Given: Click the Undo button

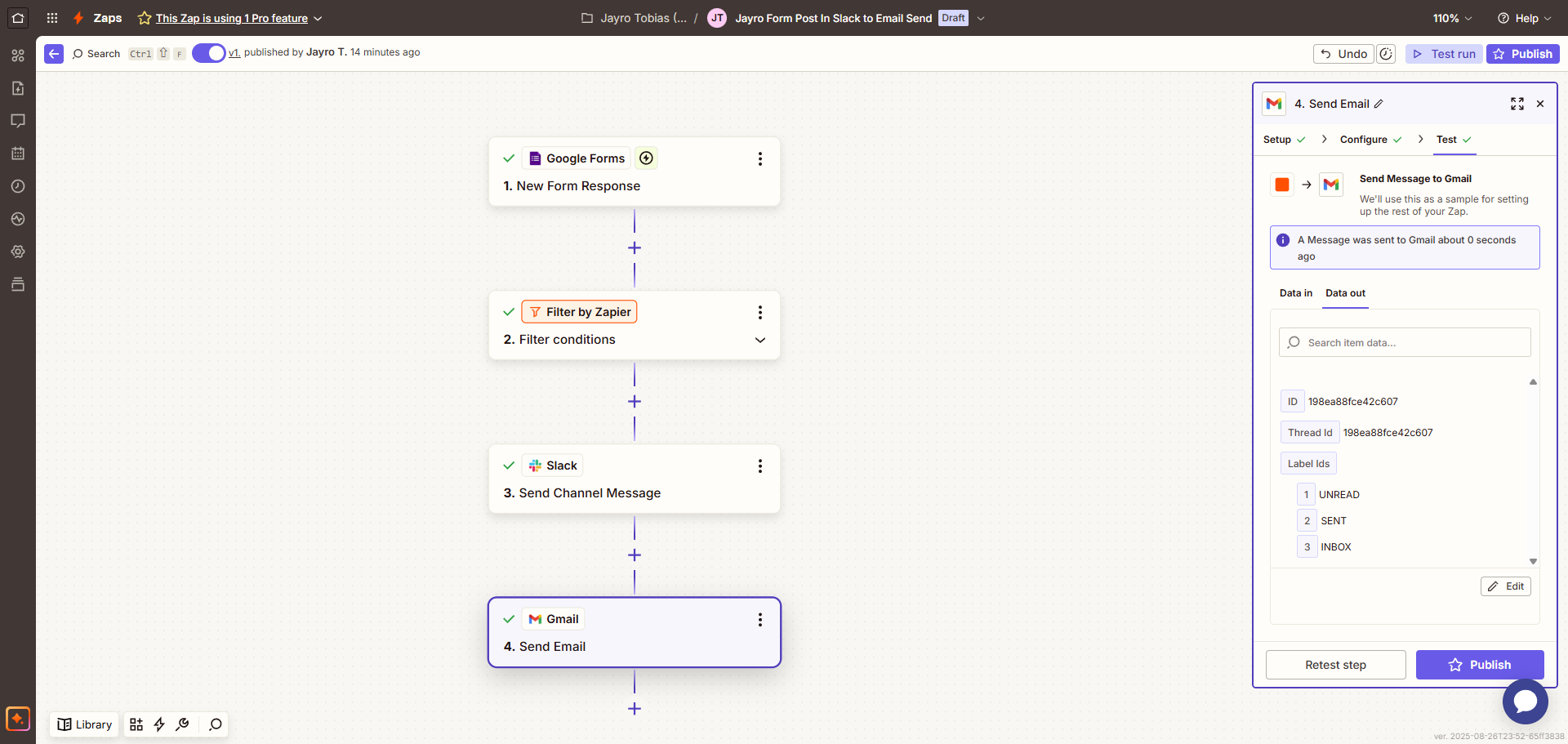Looking at the screenshot, I should 1343,54.
